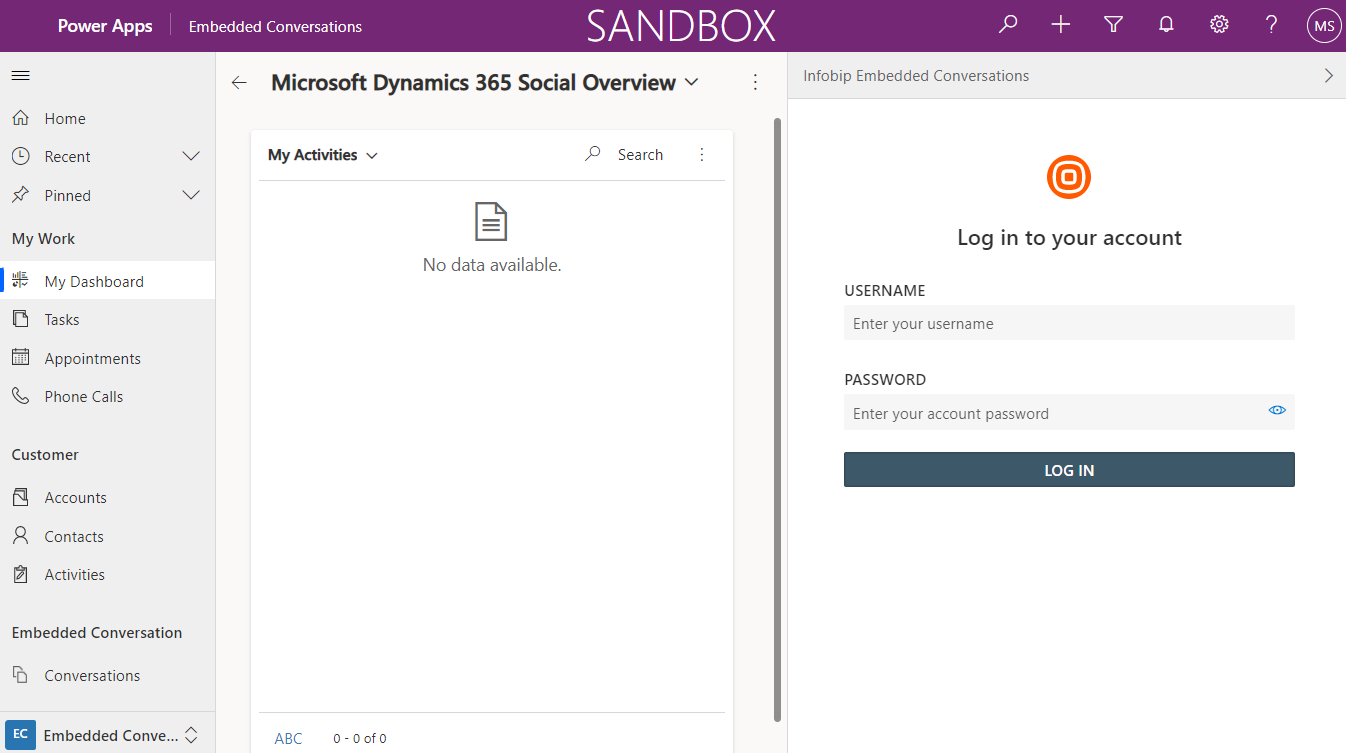Screen dimensions: 1346x753
Task: Click the Tasks clipboard icon
Action: pyautogui.click(x=20, y=319)
